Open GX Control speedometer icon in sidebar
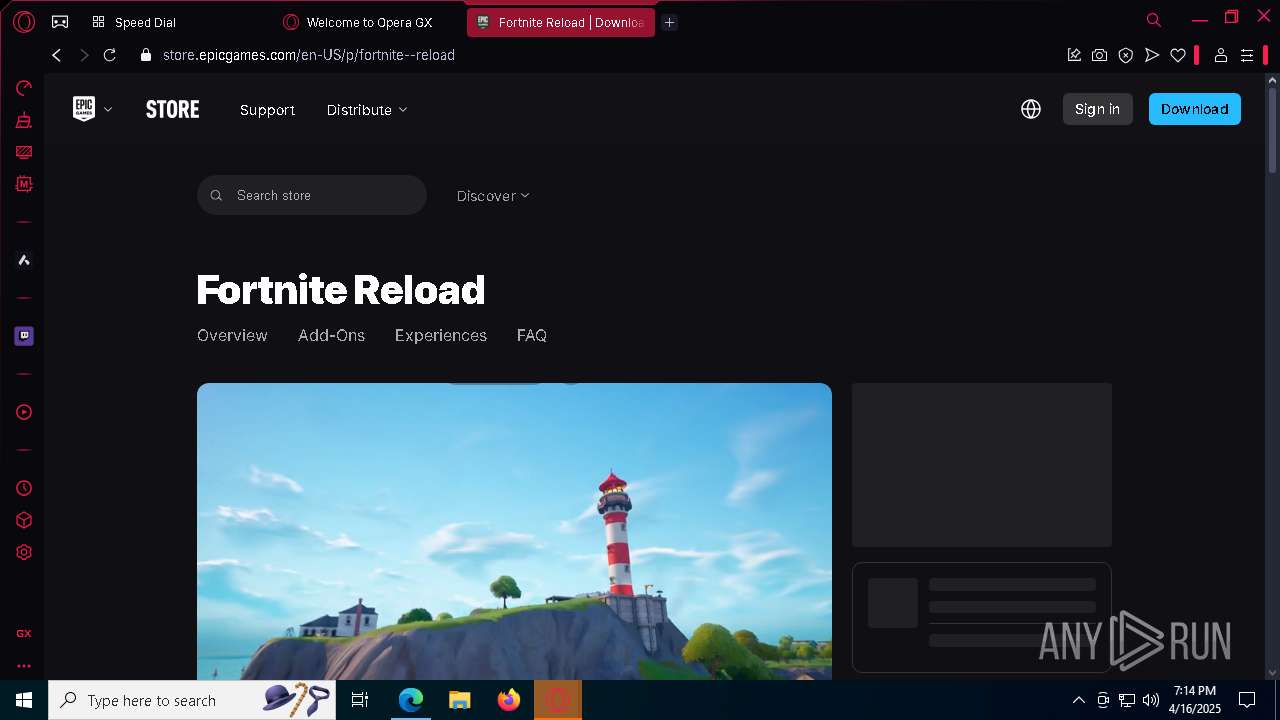 [24, 88]
